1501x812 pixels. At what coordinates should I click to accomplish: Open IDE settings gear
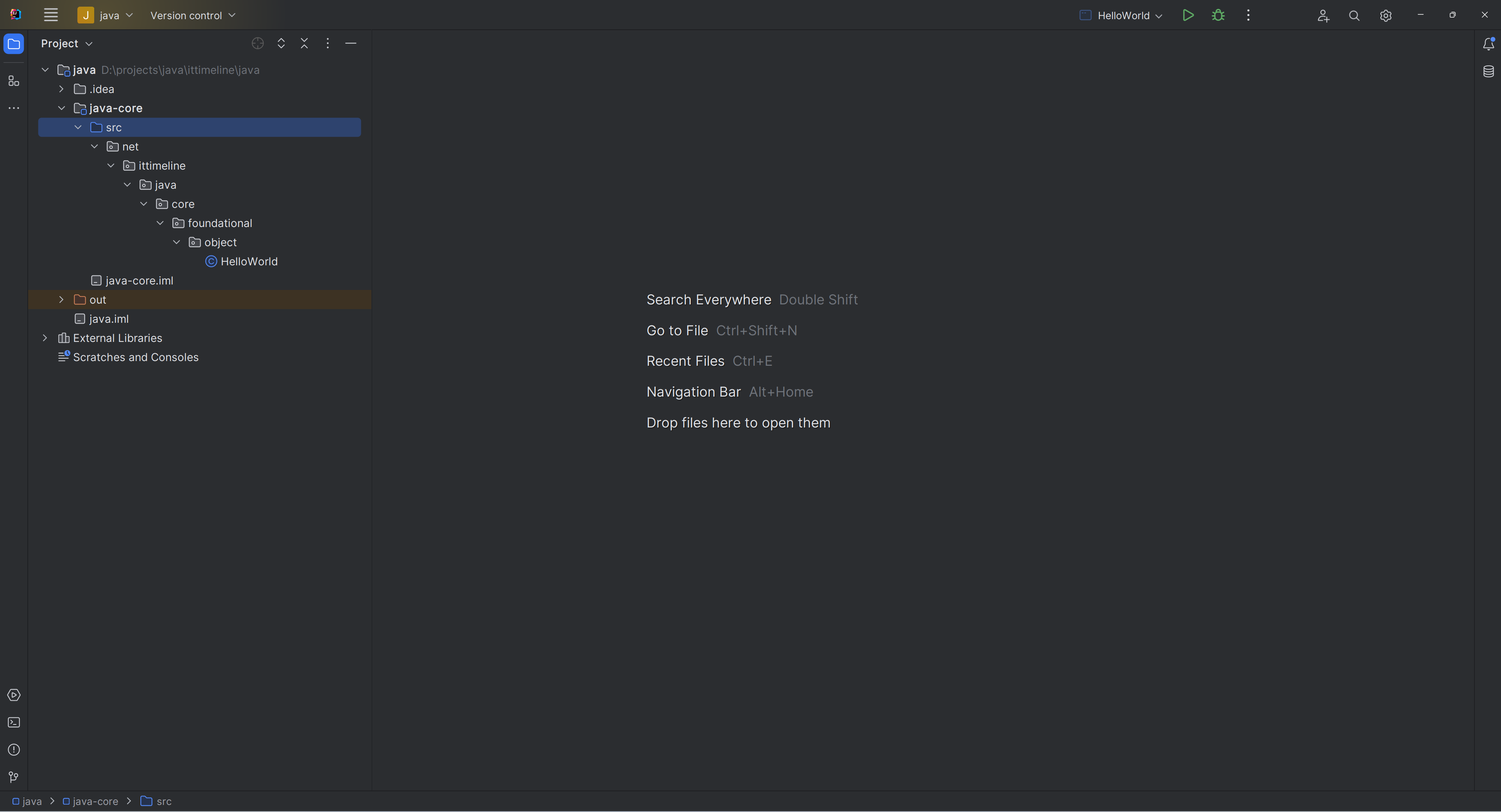click(x=1386, y=16)
